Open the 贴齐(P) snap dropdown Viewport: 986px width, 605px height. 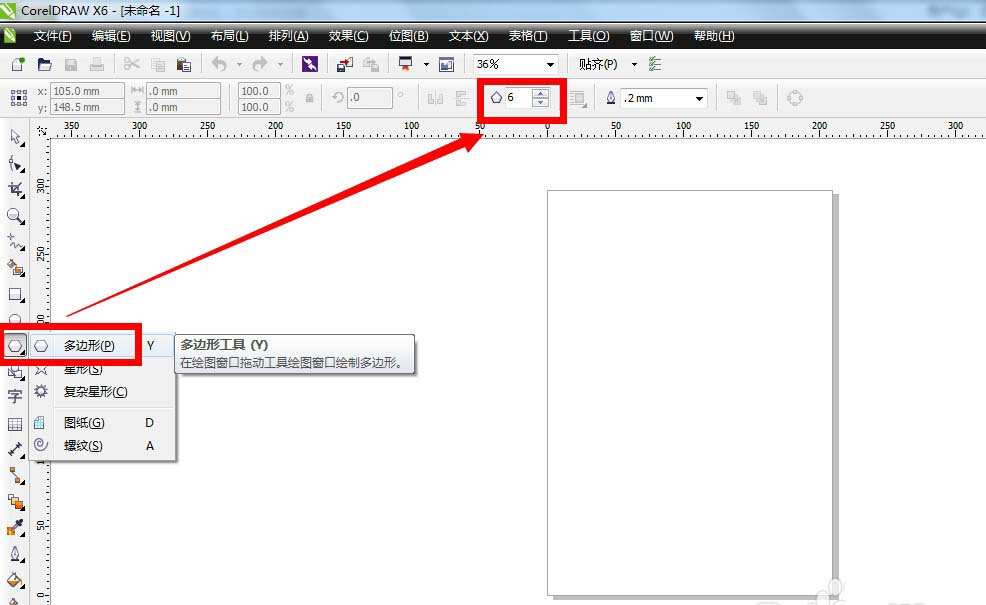click(634, 64)
